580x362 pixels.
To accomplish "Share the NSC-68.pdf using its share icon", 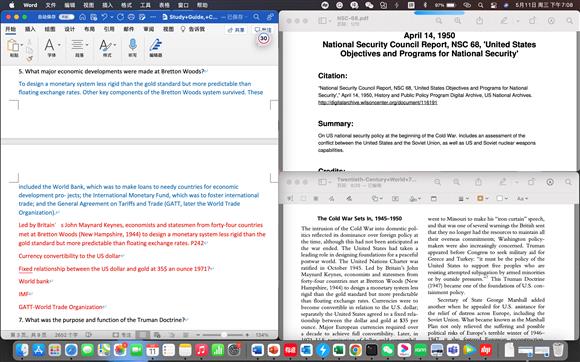I will click(x=479, y=21).
